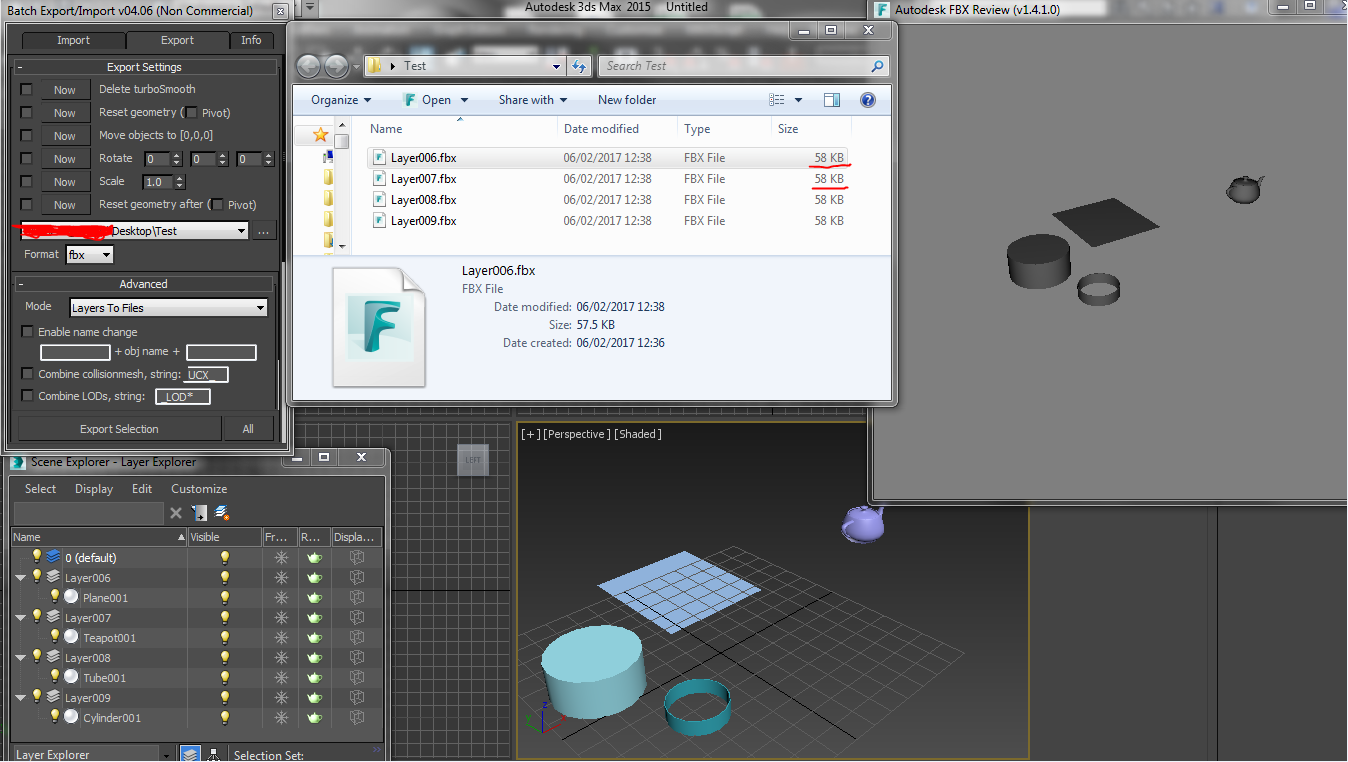Open the Mode dropdown showing Layers To Files

(168, 308)
